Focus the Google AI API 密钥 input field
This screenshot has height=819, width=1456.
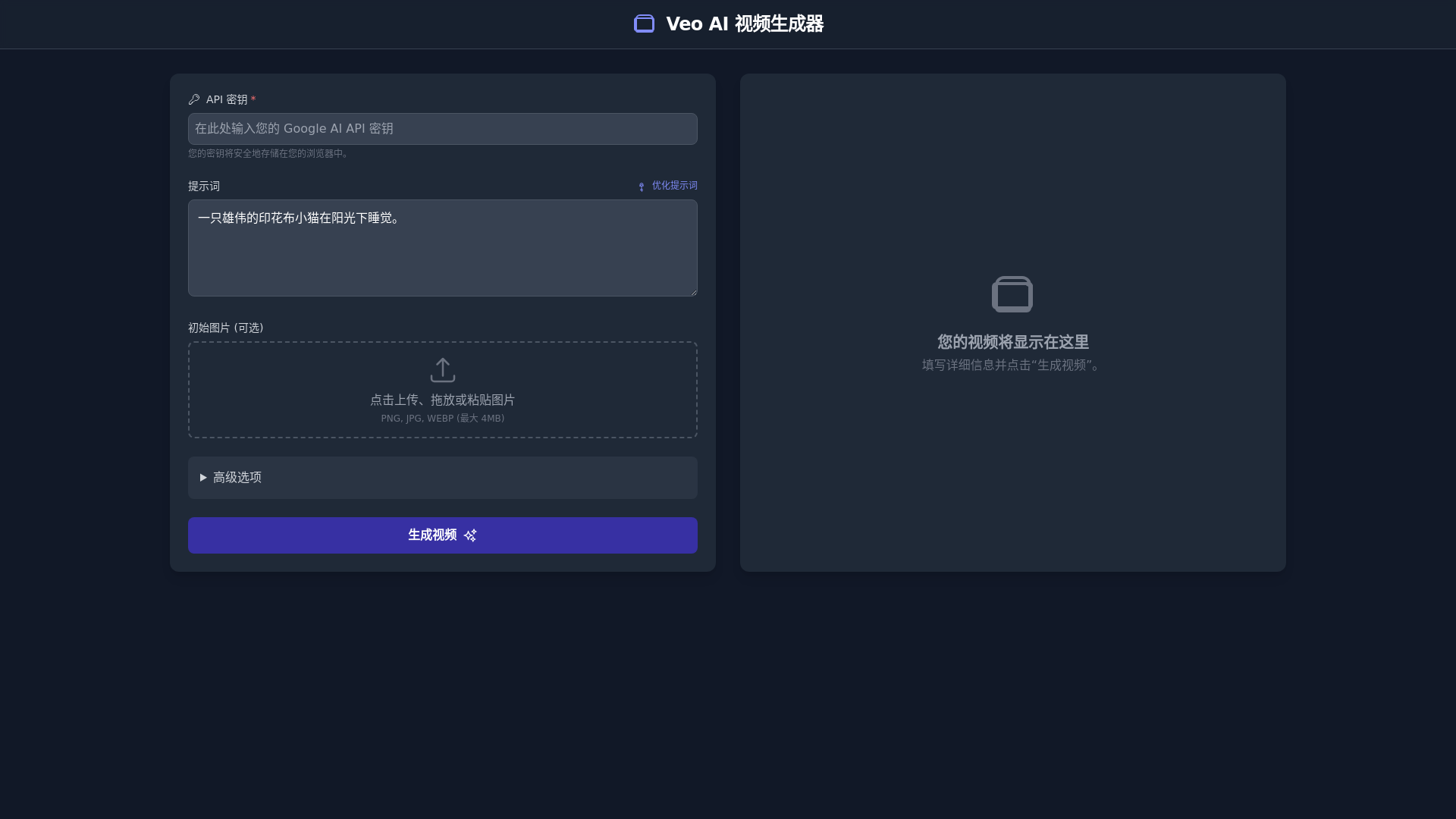click(x=443, y=129)
